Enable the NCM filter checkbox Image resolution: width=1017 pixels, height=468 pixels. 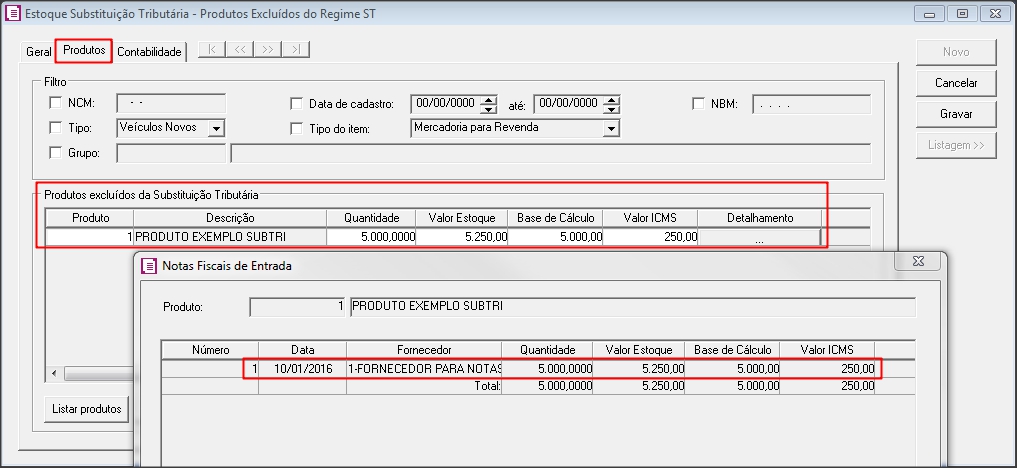click(55, 103)
